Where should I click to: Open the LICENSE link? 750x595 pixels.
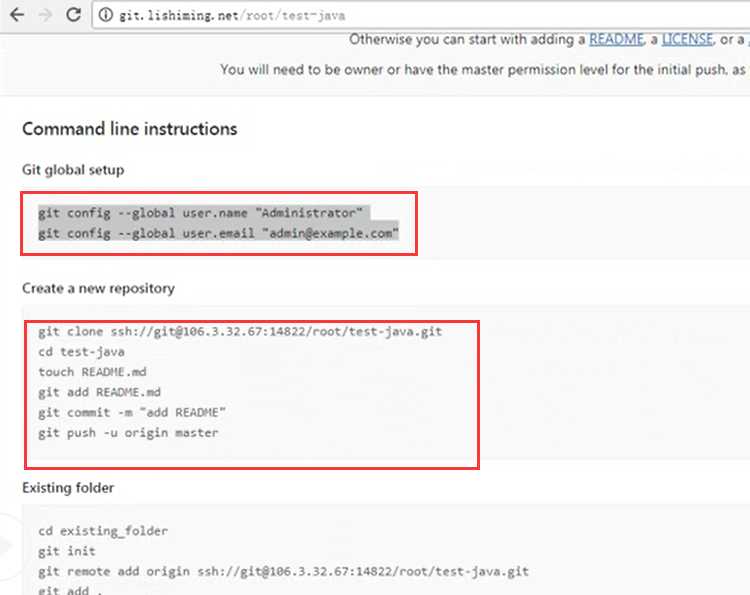(x=685, y=39)
